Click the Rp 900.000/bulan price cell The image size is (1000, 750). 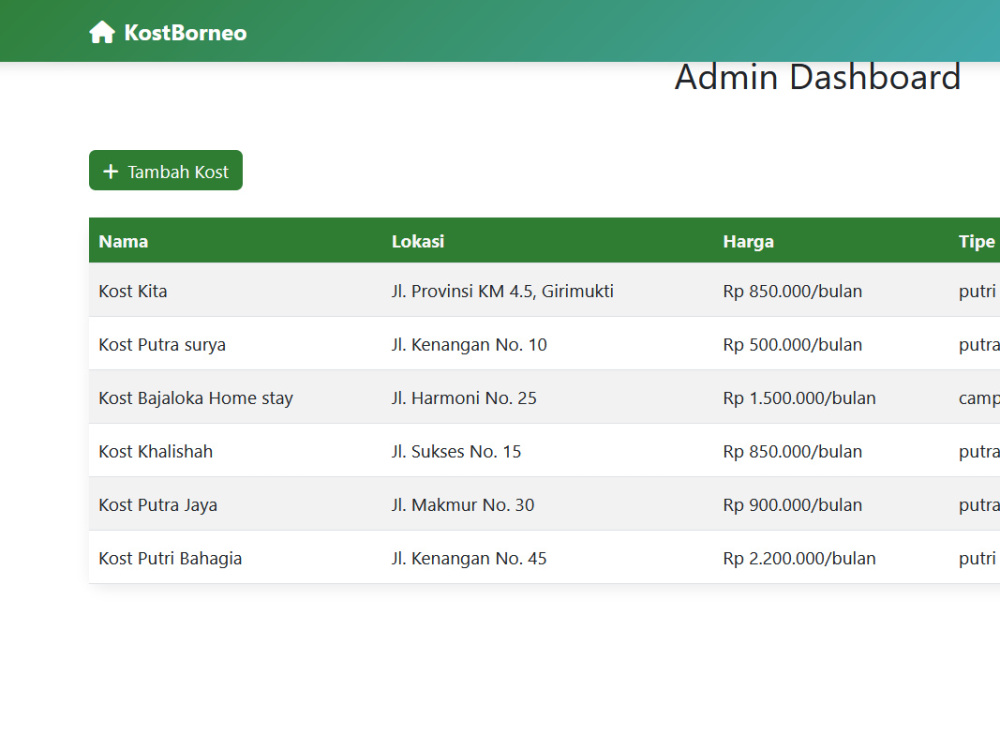[793, 505]
